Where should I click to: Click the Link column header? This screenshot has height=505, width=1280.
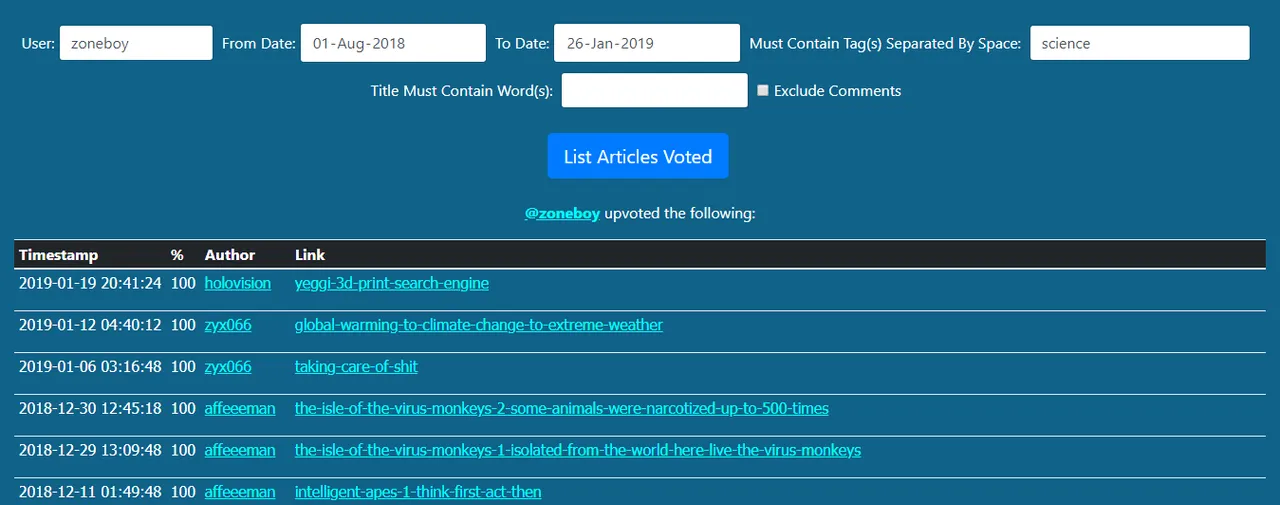click(x=310, y=255)
